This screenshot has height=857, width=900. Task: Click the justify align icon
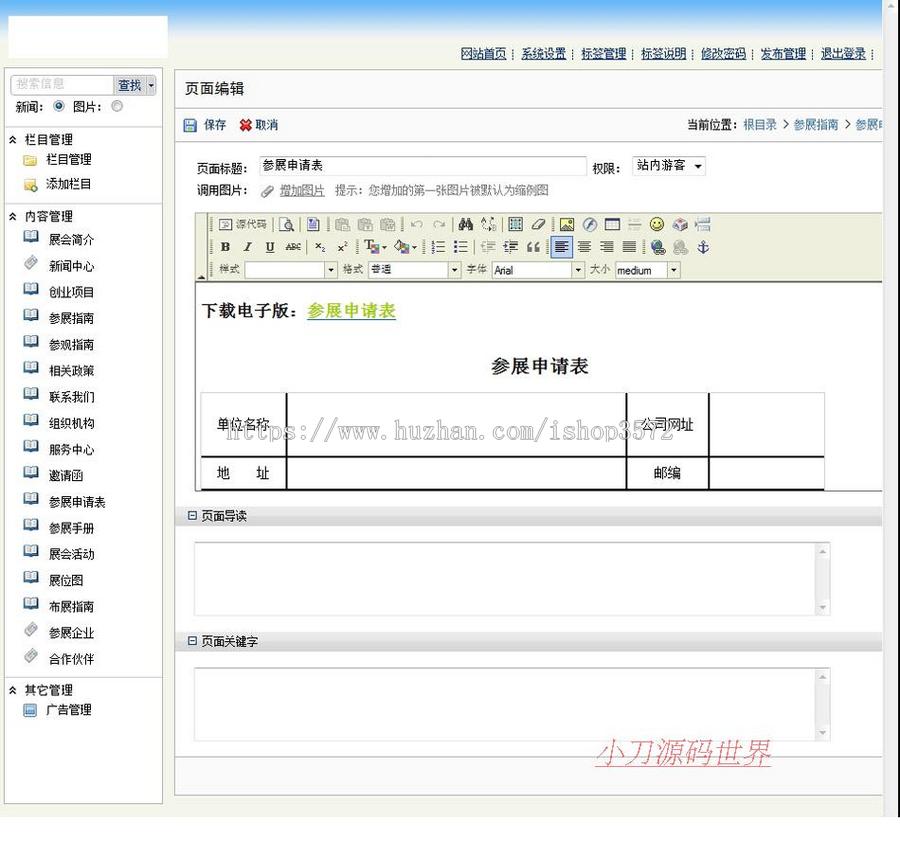pos(630,247)
